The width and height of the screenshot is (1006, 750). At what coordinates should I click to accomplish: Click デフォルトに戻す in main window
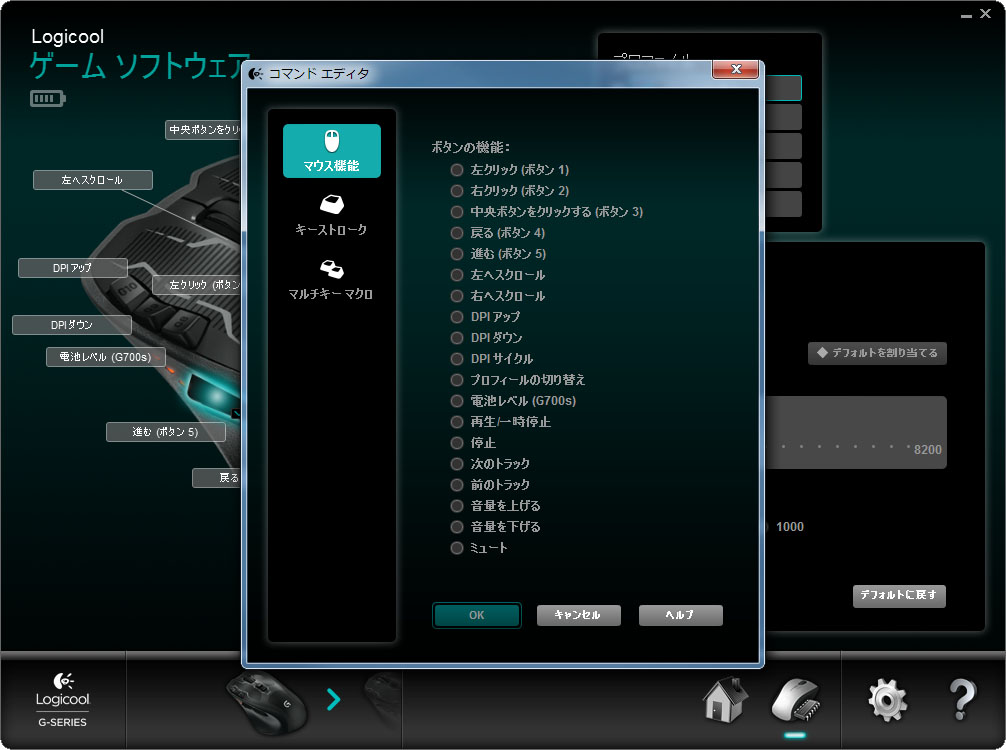[x=899, y=595]
